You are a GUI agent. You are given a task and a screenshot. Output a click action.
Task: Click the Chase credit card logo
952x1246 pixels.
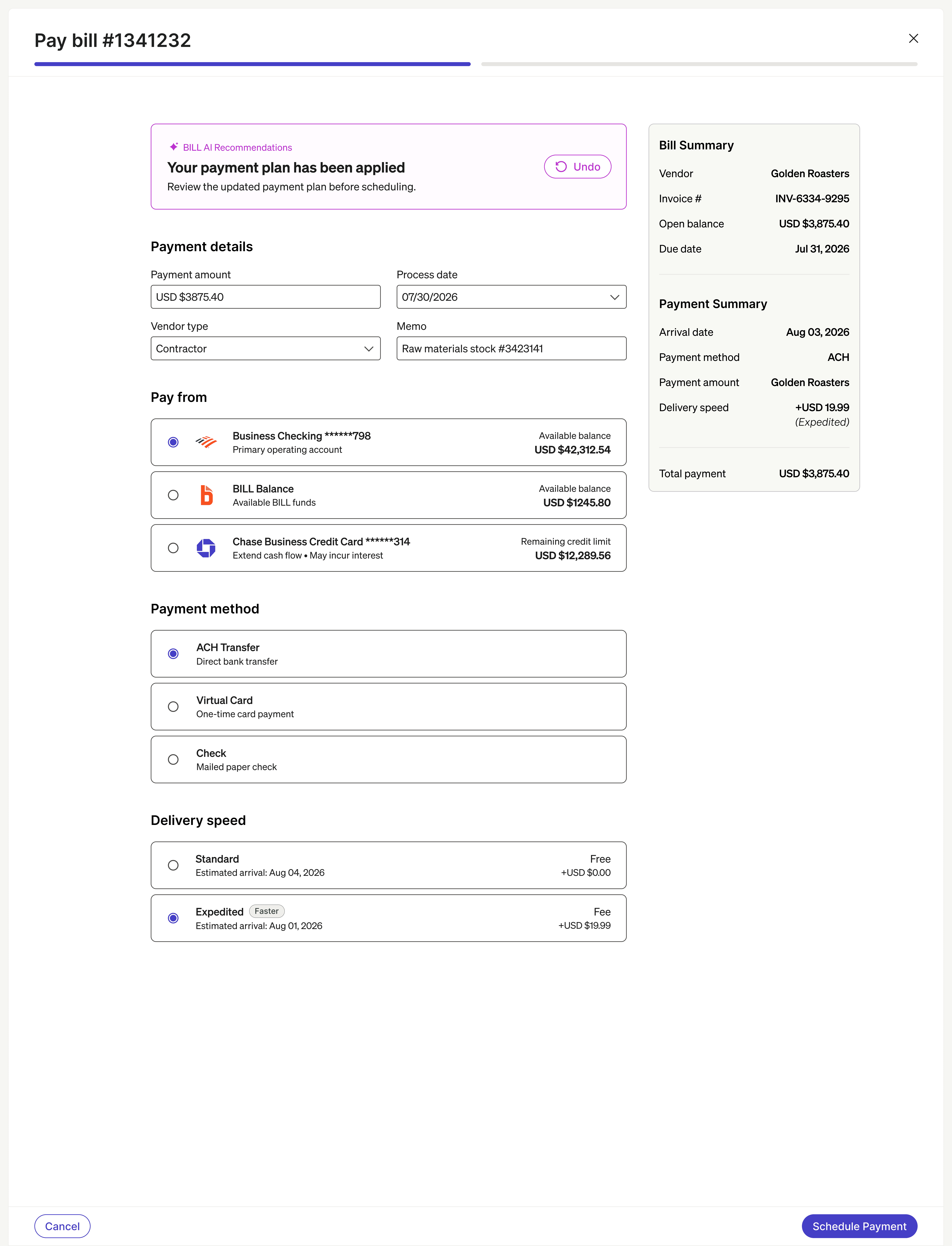tap(206, 548)
